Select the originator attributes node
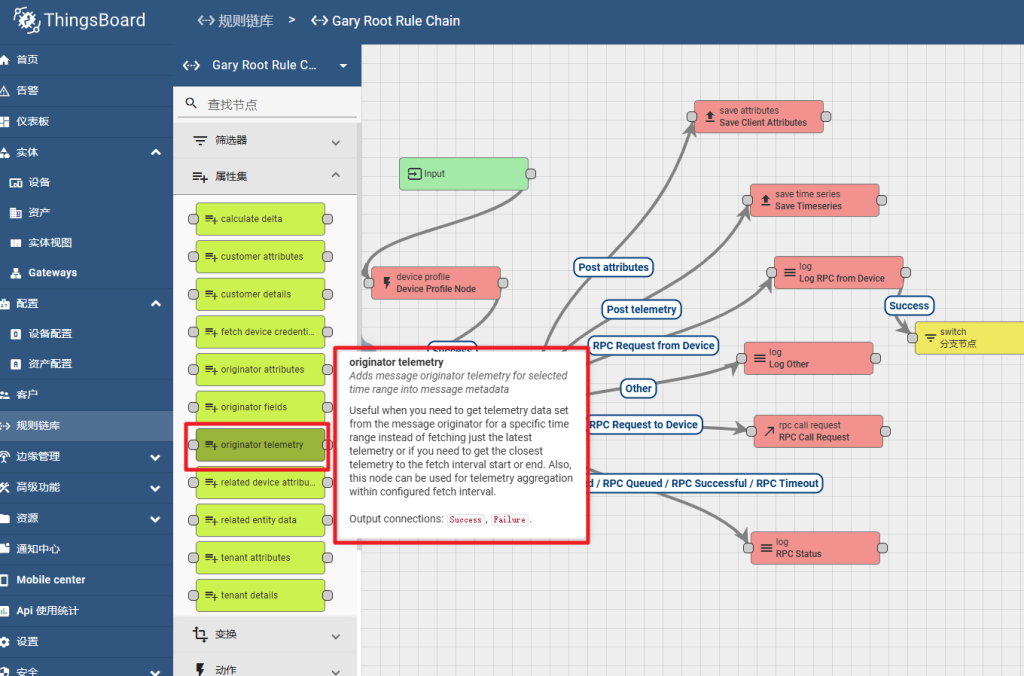The image size is (1024, 676). pyautogui.click(x=261, y=370)
